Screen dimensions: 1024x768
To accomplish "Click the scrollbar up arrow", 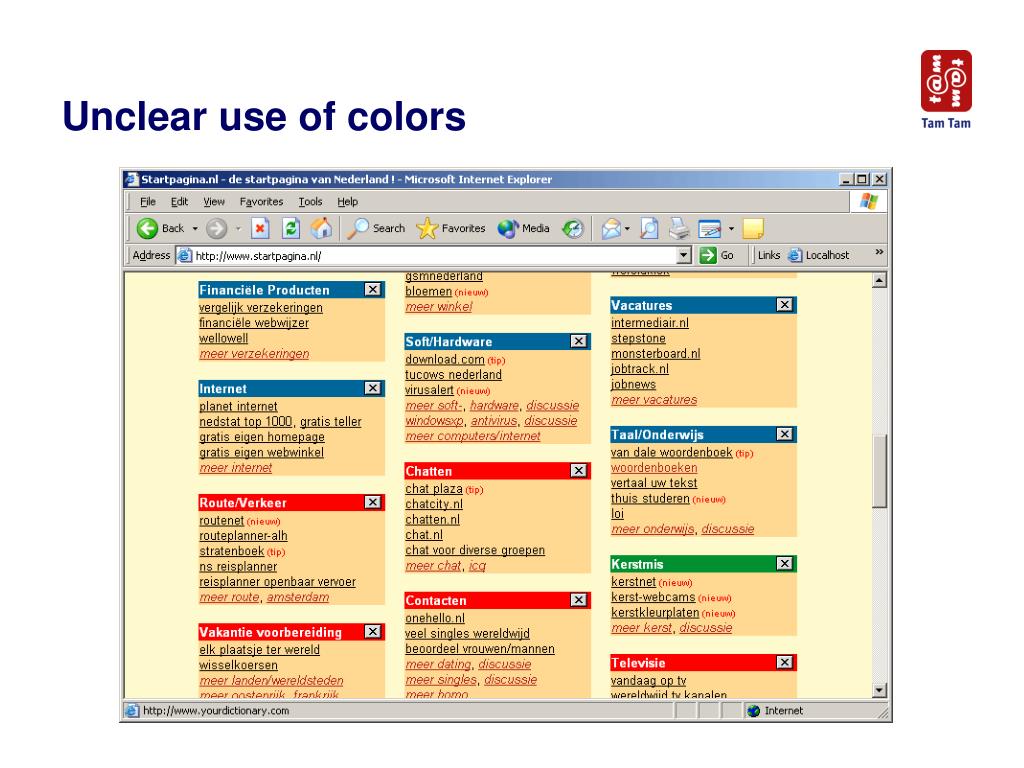I will click(880, 281).
